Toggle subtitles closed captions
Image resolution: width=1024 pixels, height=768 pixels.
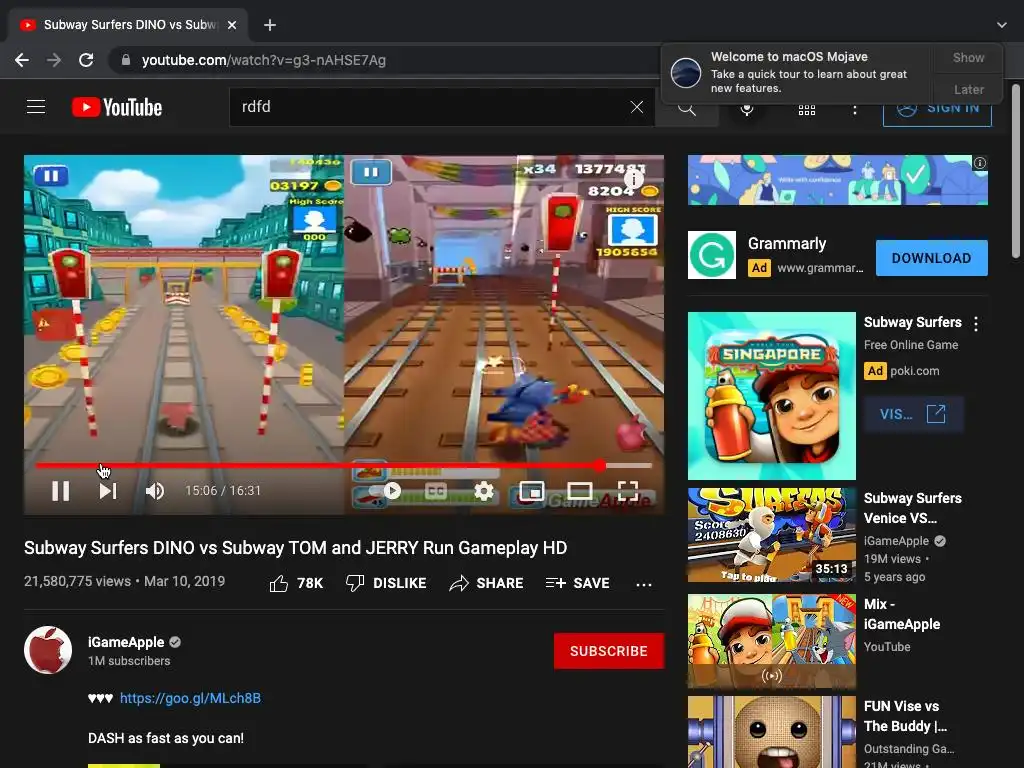[x=436, y=490]
